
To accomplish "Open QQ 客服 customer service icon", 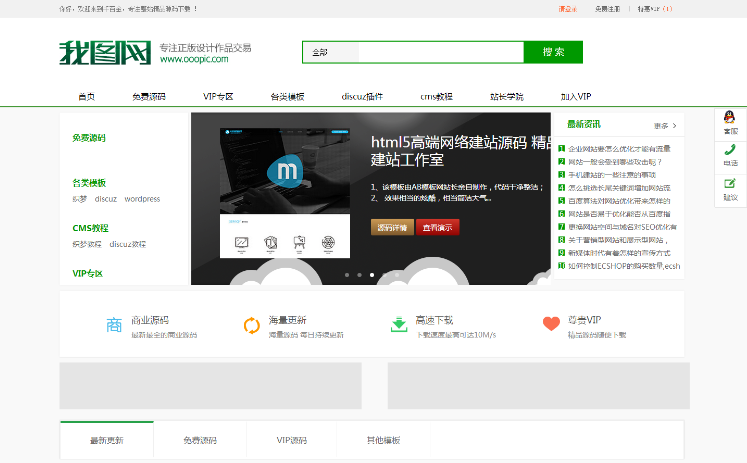I will (730, 122).
